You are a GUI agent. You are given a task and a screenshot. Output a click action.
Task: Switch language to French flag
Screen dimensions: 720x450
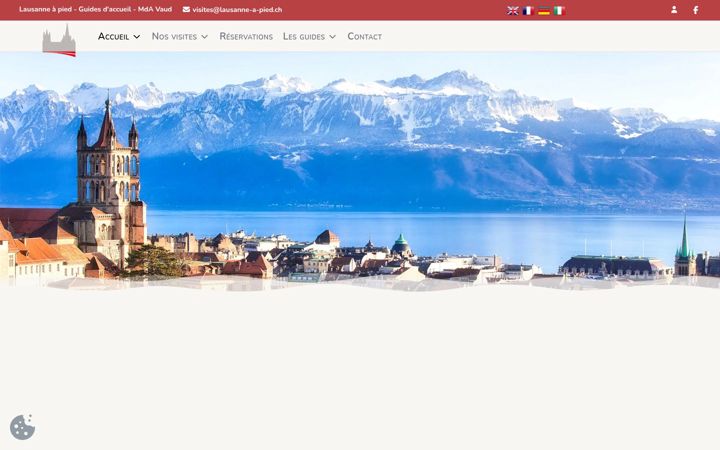coord(528,11)
